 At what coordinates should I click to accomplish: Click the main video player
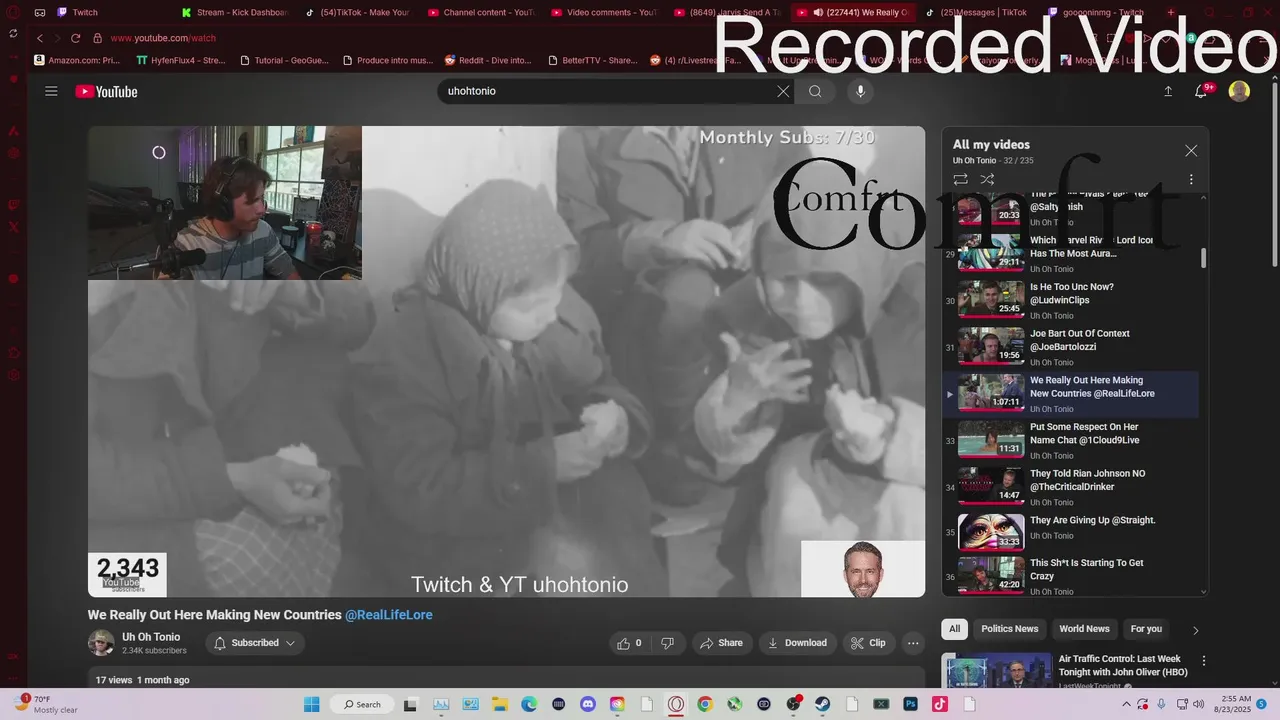506,361
